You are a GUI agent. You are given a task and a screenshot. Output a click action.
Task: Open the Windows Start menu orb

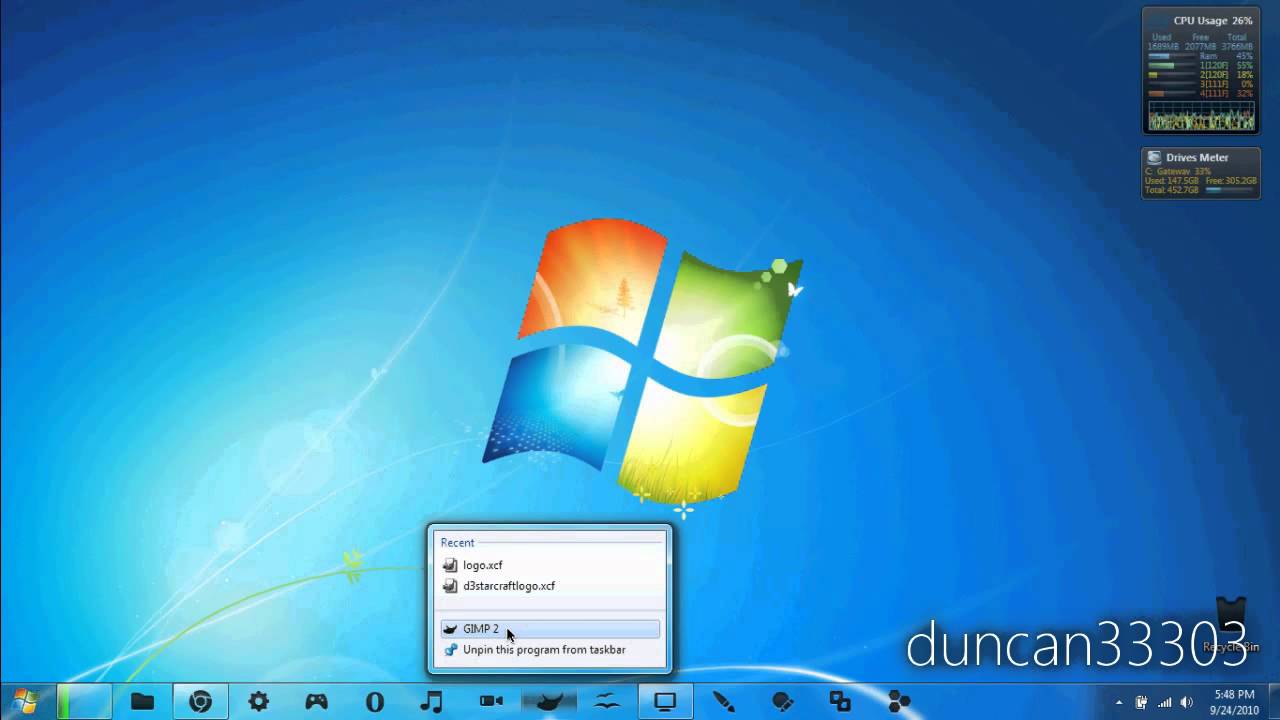[x=25, y=701]
